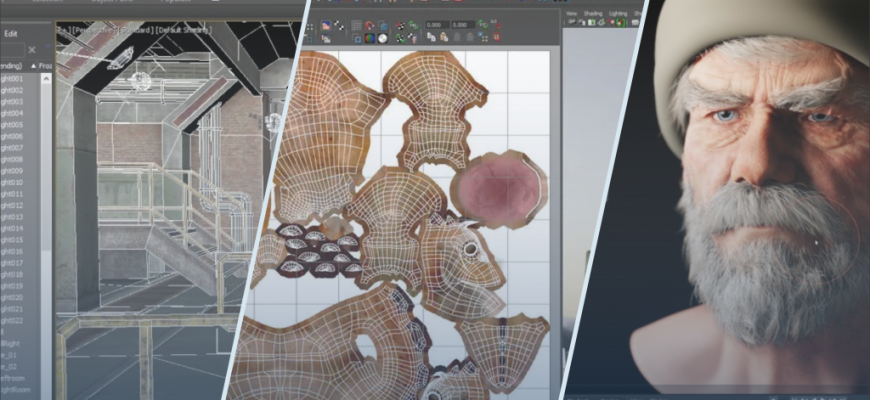Toggle the checkered tile icon before the green icons
Image resolution: width=870 pixels, height=400 pixels.
coord(400,25)
